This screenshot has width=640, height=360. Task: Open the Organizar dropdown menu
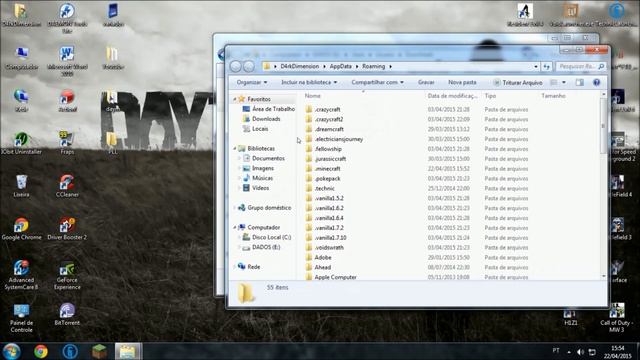click(251, 82)
